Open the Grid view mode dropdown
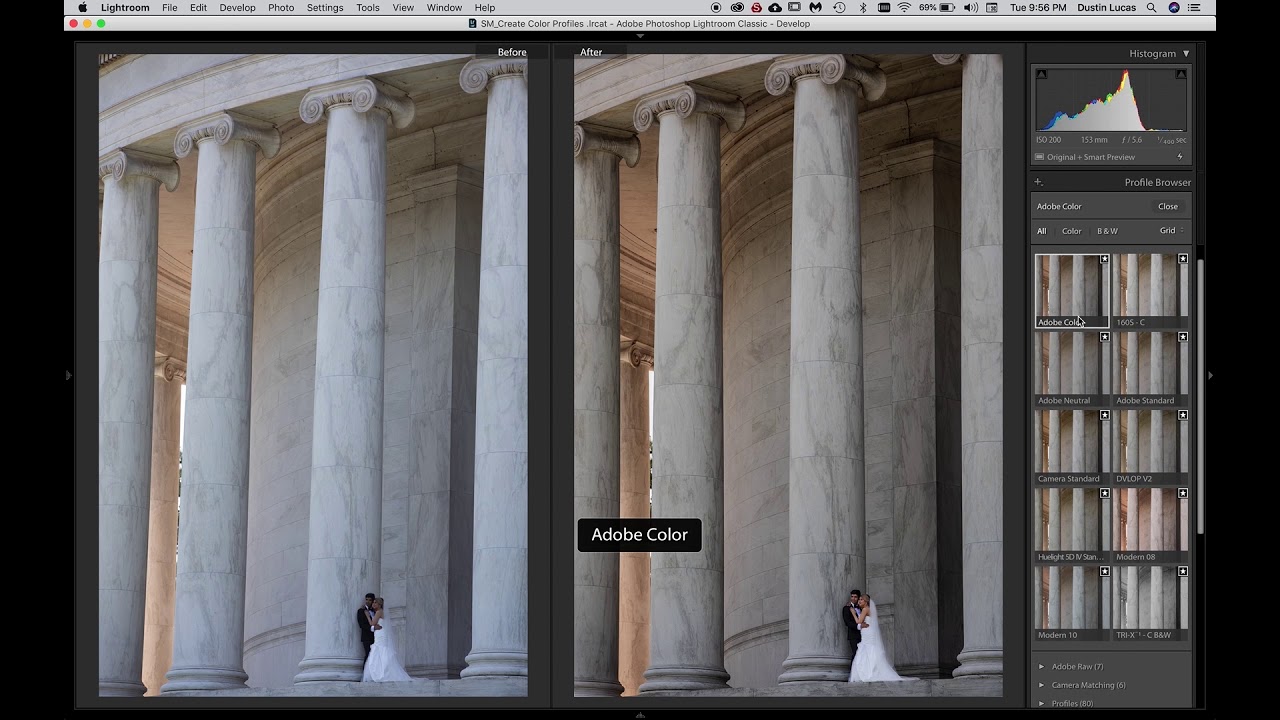Image resolution: width=1280 pixels, height=720 pixels. [x=1171, y=231]
